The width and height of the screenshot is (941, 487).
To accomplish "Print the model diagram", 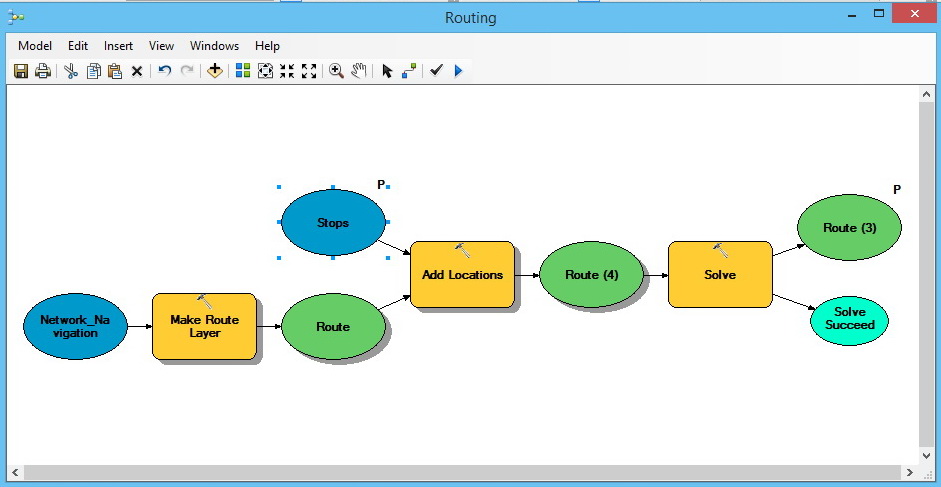I will (43, 71).
